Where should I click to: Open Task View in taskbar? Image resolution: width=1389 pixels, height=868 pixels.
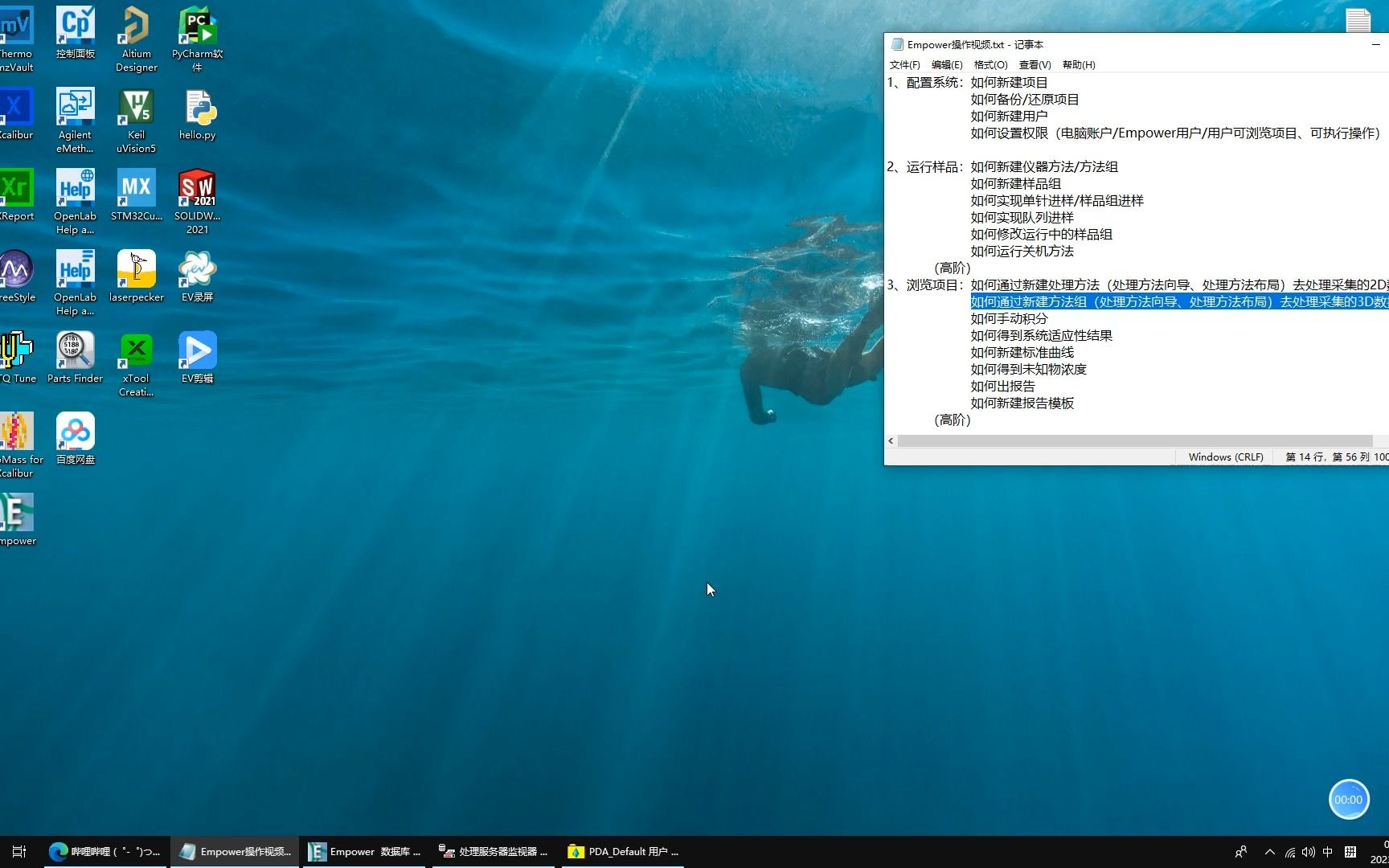tap(19, 852)
